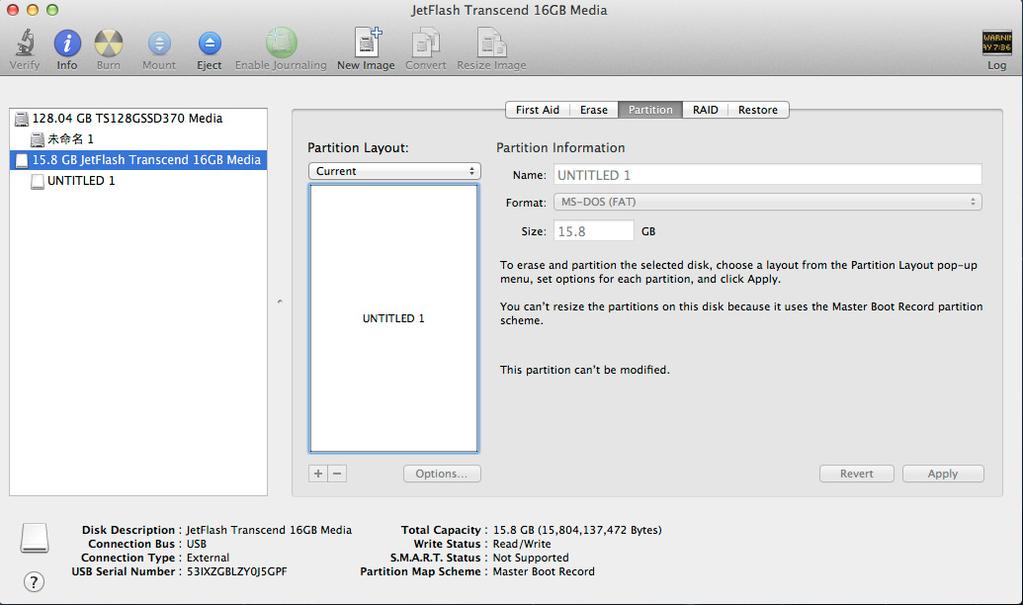Open the help question mark button
This screenshot has height=605, width=1023.
pos(34,582)
